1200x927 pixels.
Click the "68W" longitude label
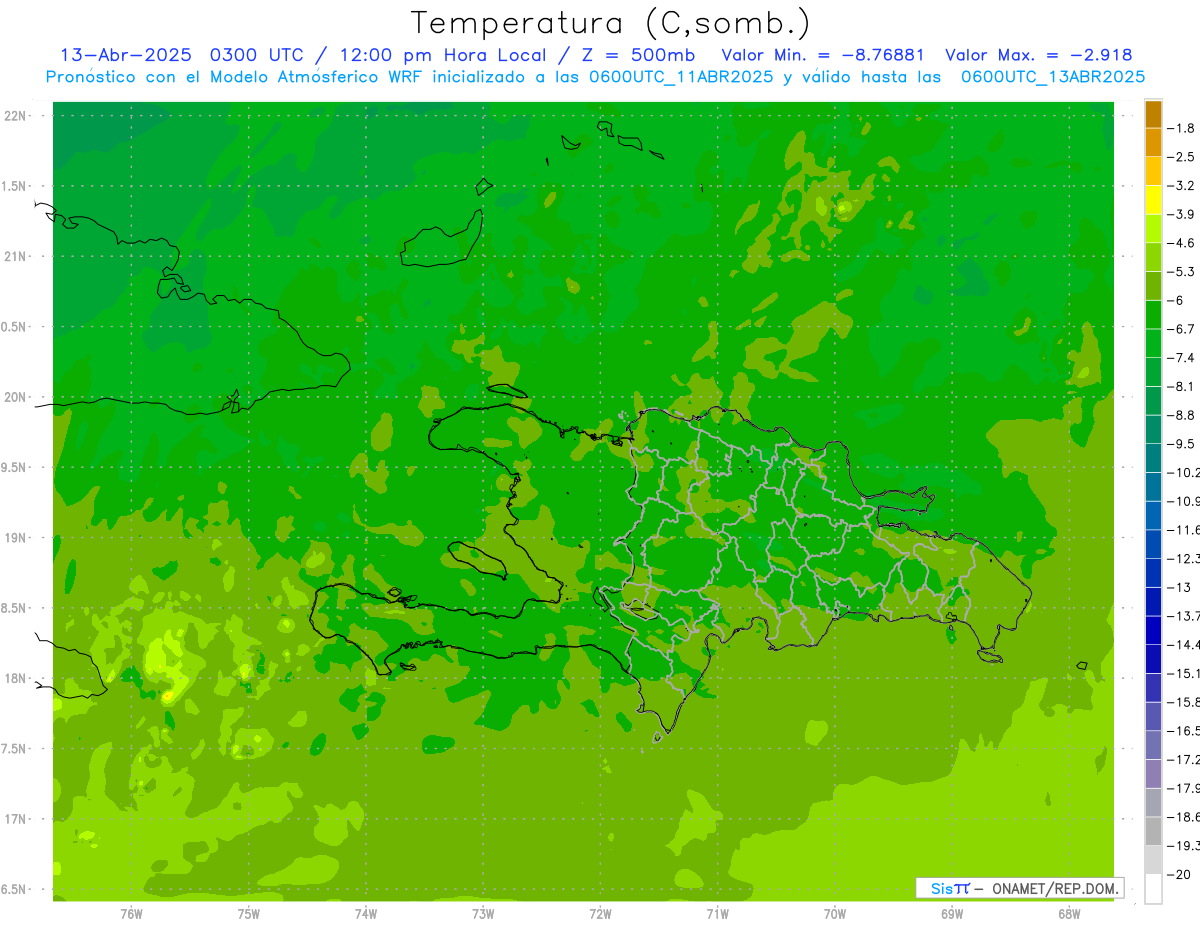(1068, 914)
